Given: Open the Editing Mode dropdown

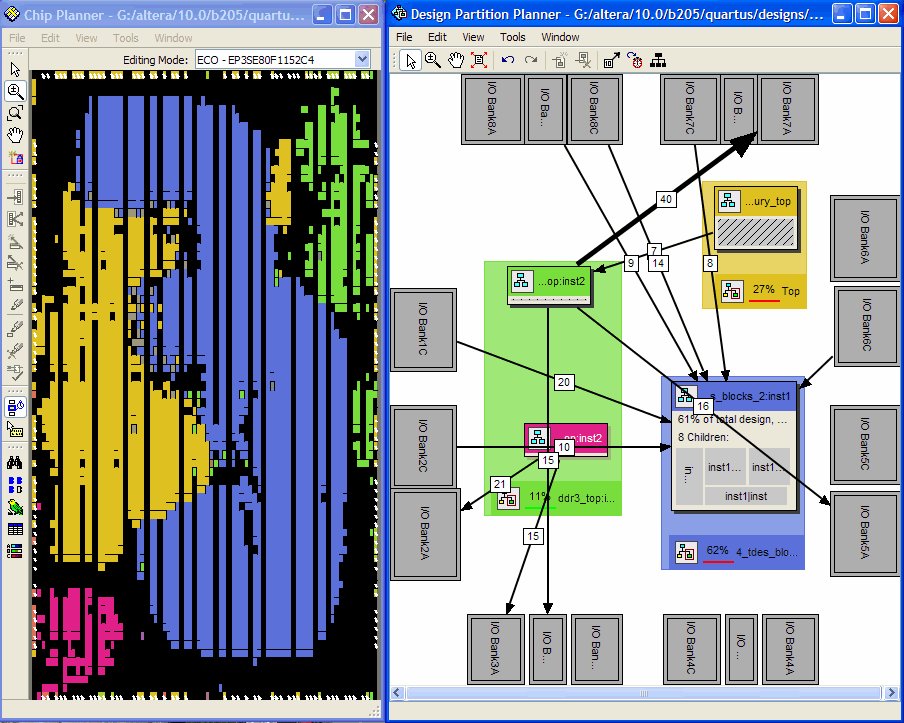Looking at the screenshot, I should click(x=362, y=59).
